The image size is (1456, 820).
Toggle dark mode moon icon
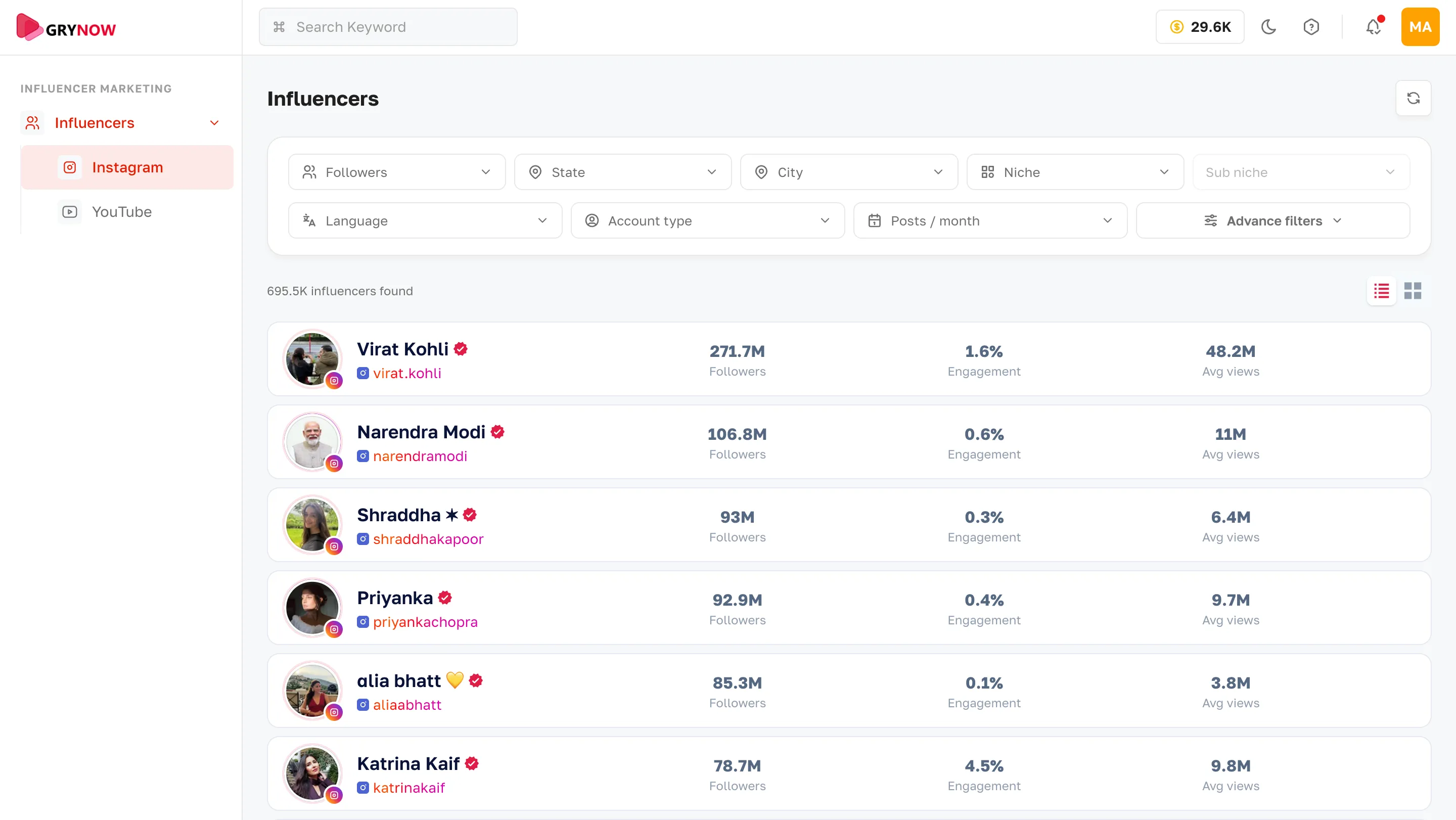(1268, 27)
